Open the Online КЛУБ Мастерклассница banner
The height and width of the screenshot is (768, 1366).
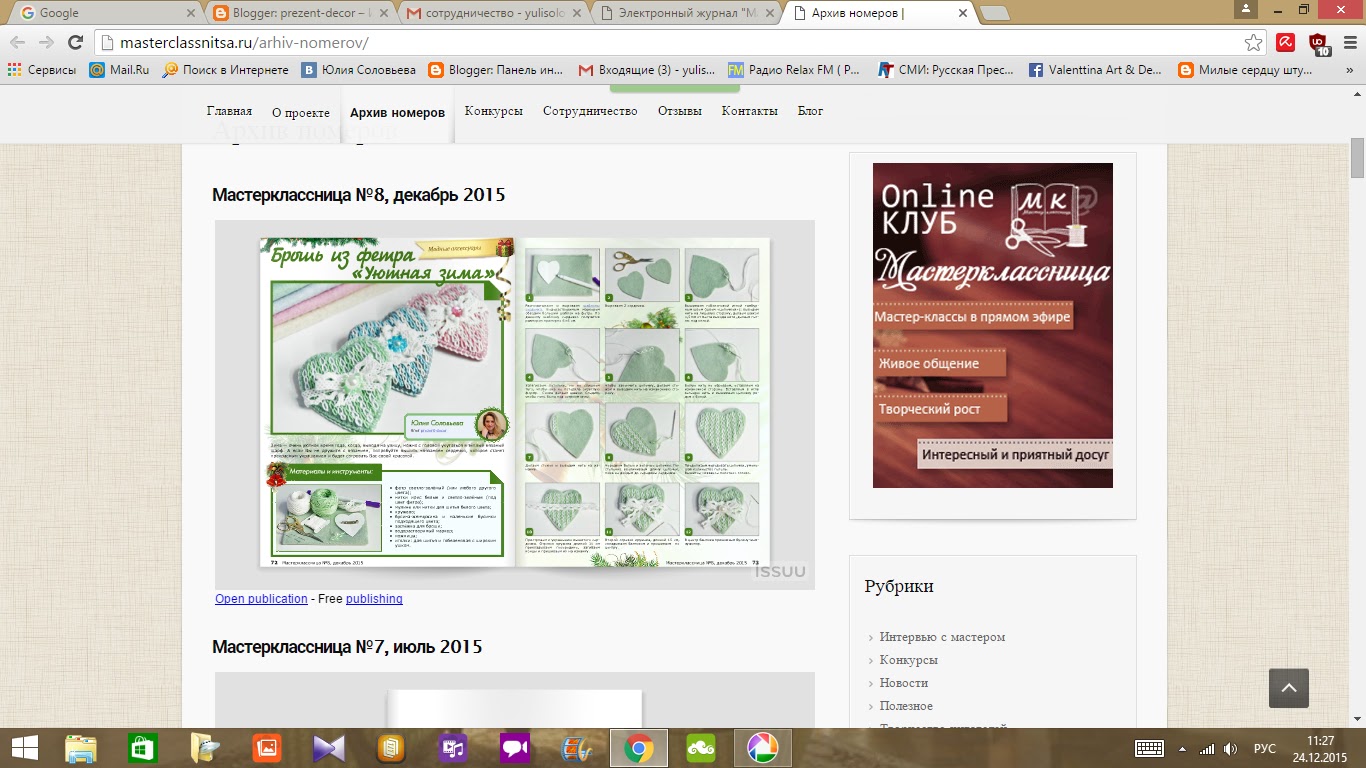tap(993, 325)
